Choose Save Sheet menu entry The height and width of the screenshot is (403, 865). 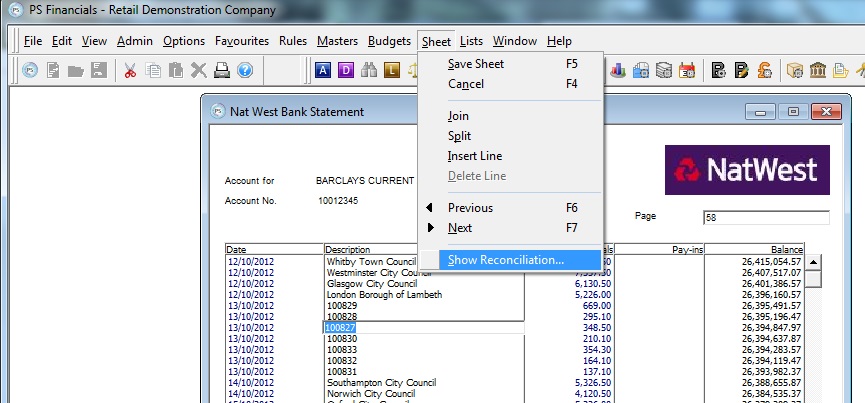pos(475,64)
